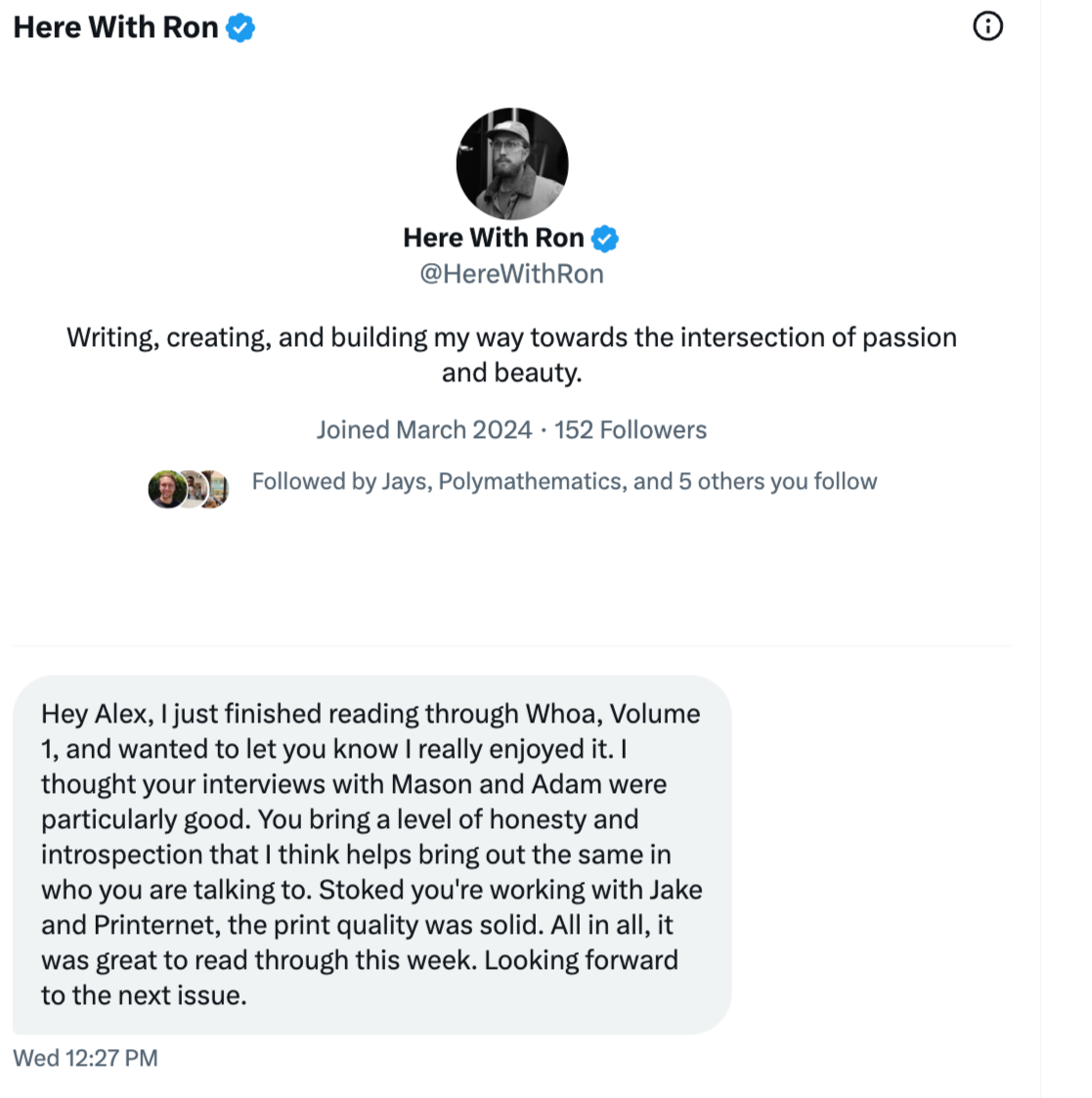Click the verified badge beside the profile name
This screenshot has height=1098, width=1092.
[605, 239]
